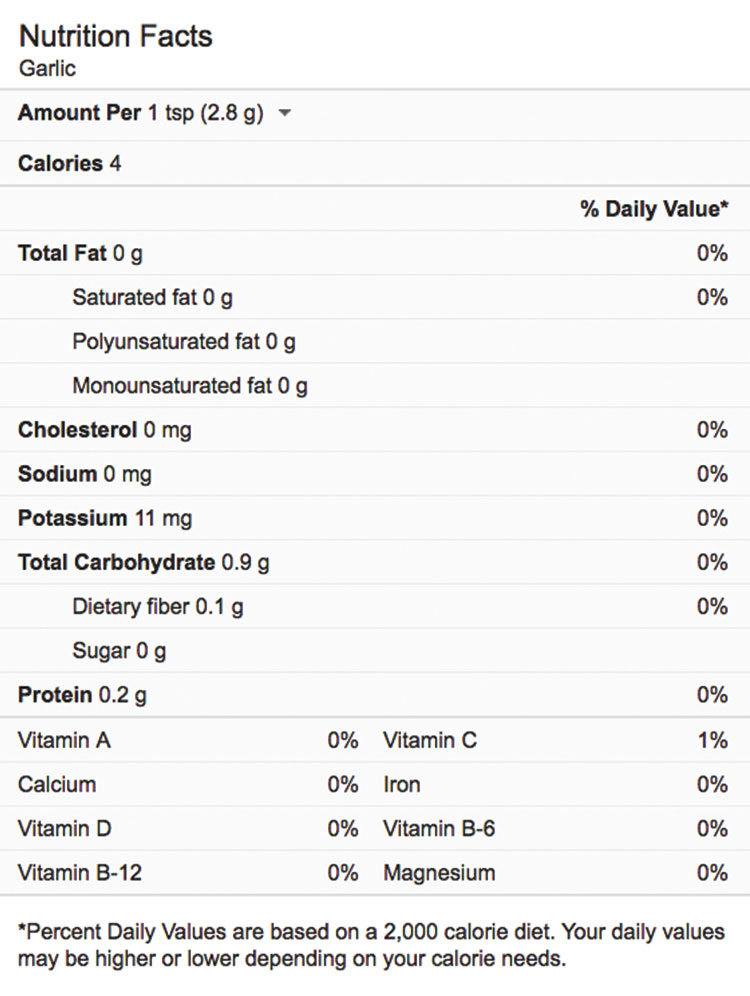
Task: Select the Total Carbohydrate 0.9 g row
Action: (x=143, y=562)
